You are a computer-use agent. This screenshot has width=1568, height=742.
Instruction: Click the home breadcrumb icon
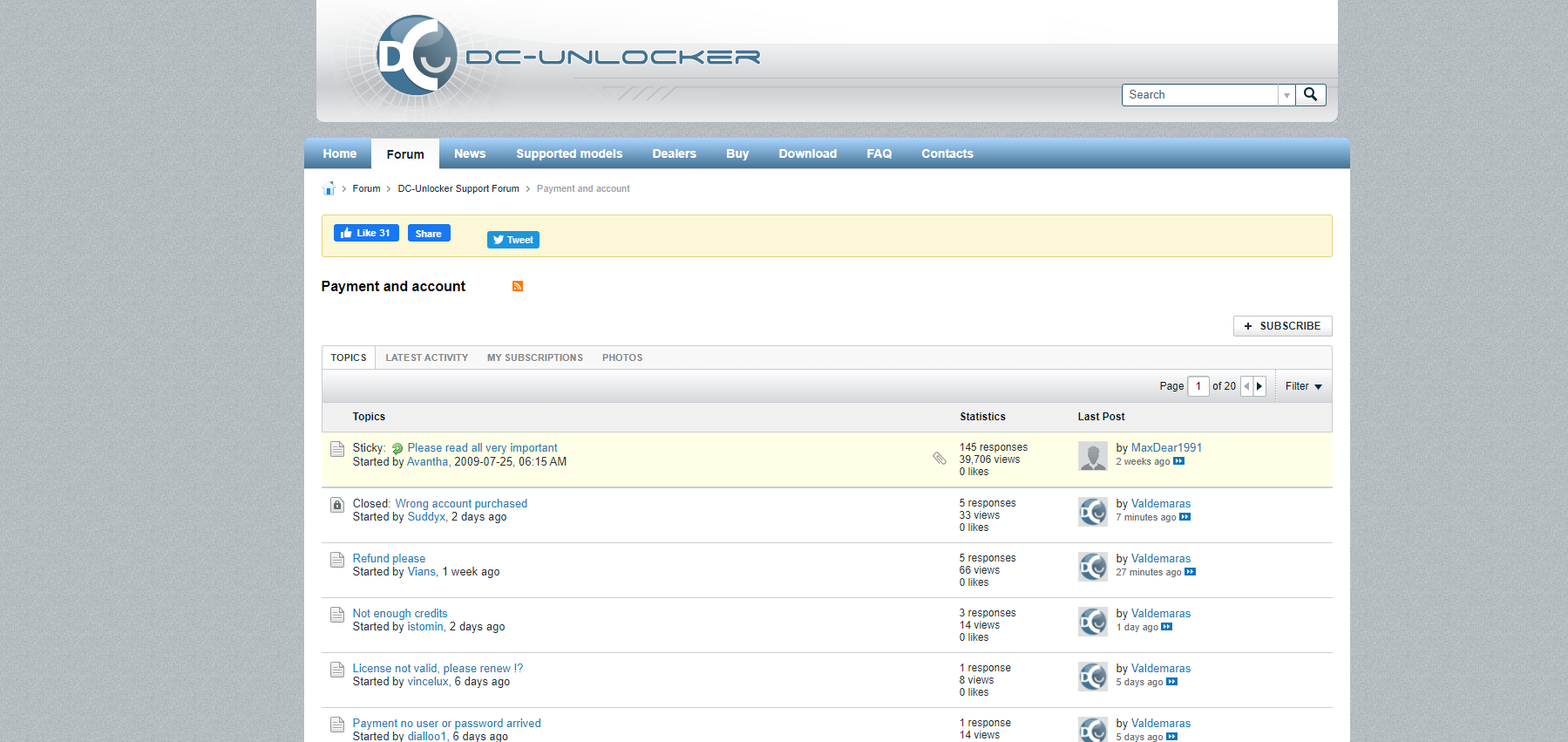point(329,188)
